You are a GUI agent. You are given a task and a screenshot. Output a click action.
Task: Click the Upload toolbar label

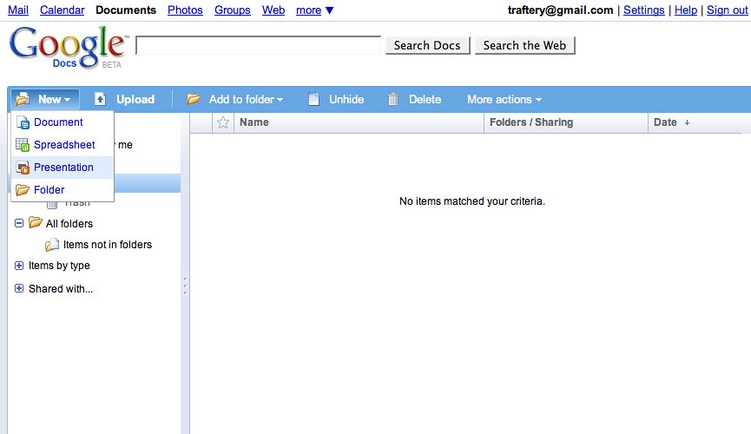[136, 99]
